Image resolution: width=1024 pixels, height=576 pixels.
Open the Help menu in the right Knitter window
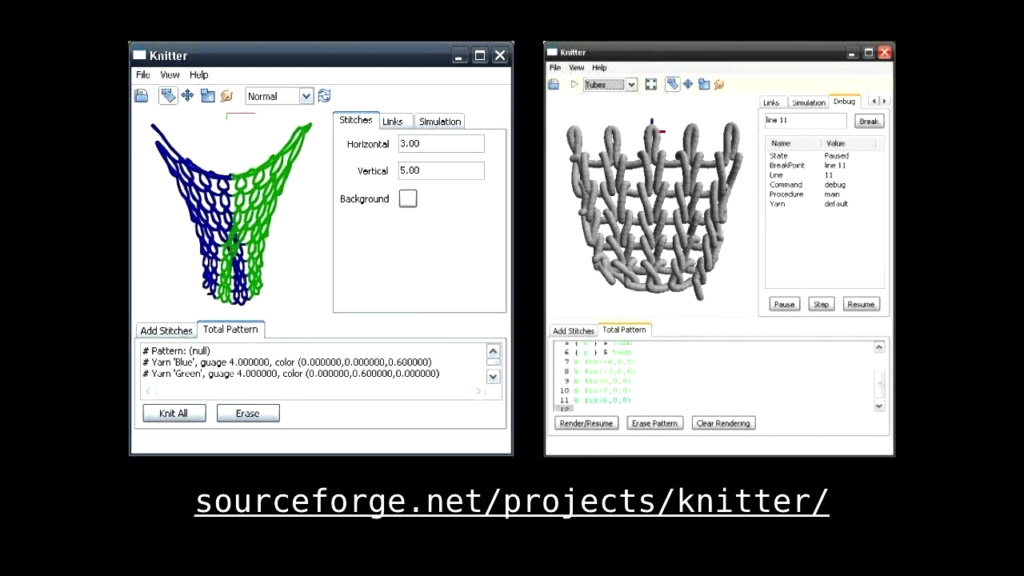click(x=600, y=67)
